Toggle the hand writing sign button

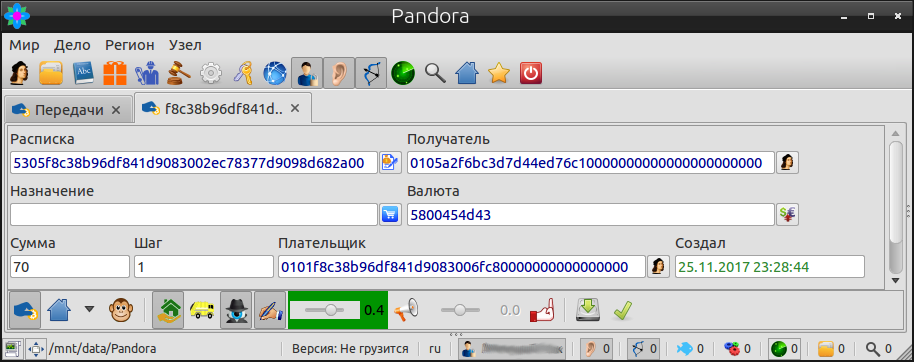click(x=270, y=310)
